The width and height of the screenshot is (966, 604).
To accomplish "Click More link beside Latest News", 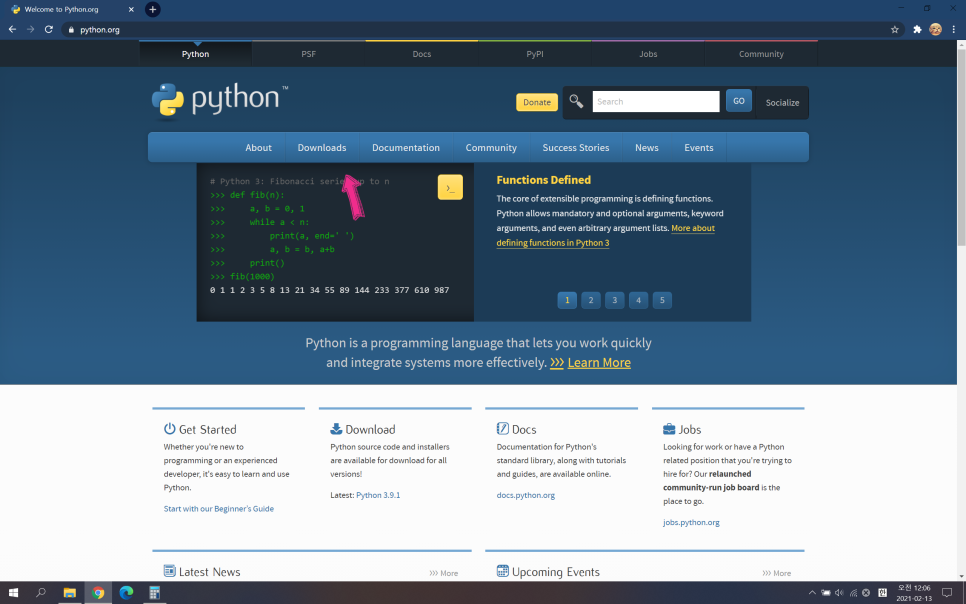I will [x=444, y=573].
